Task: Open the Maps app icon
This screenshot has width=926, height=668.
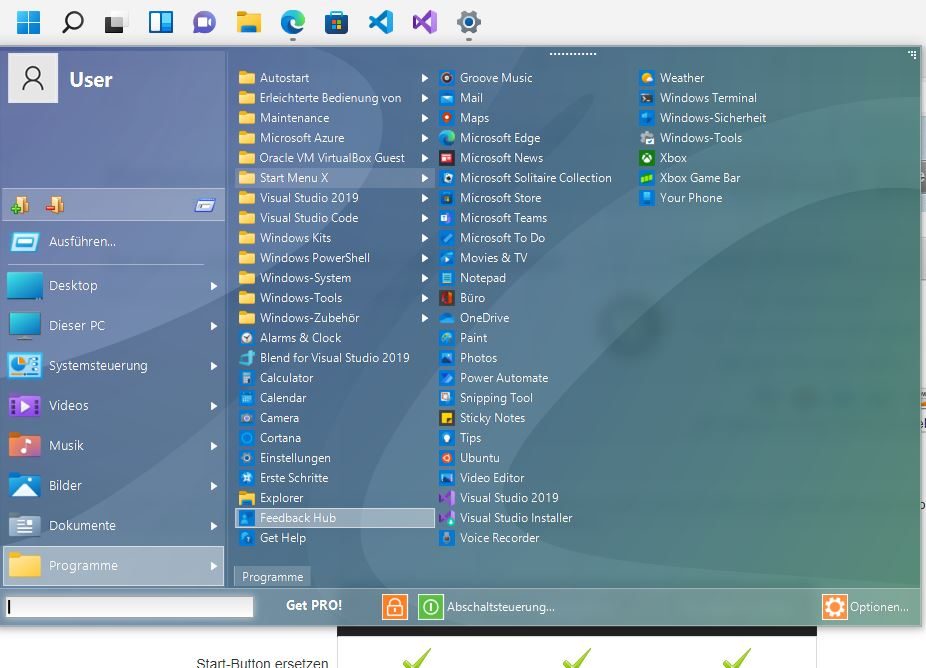Action: [x=447, y=118]
